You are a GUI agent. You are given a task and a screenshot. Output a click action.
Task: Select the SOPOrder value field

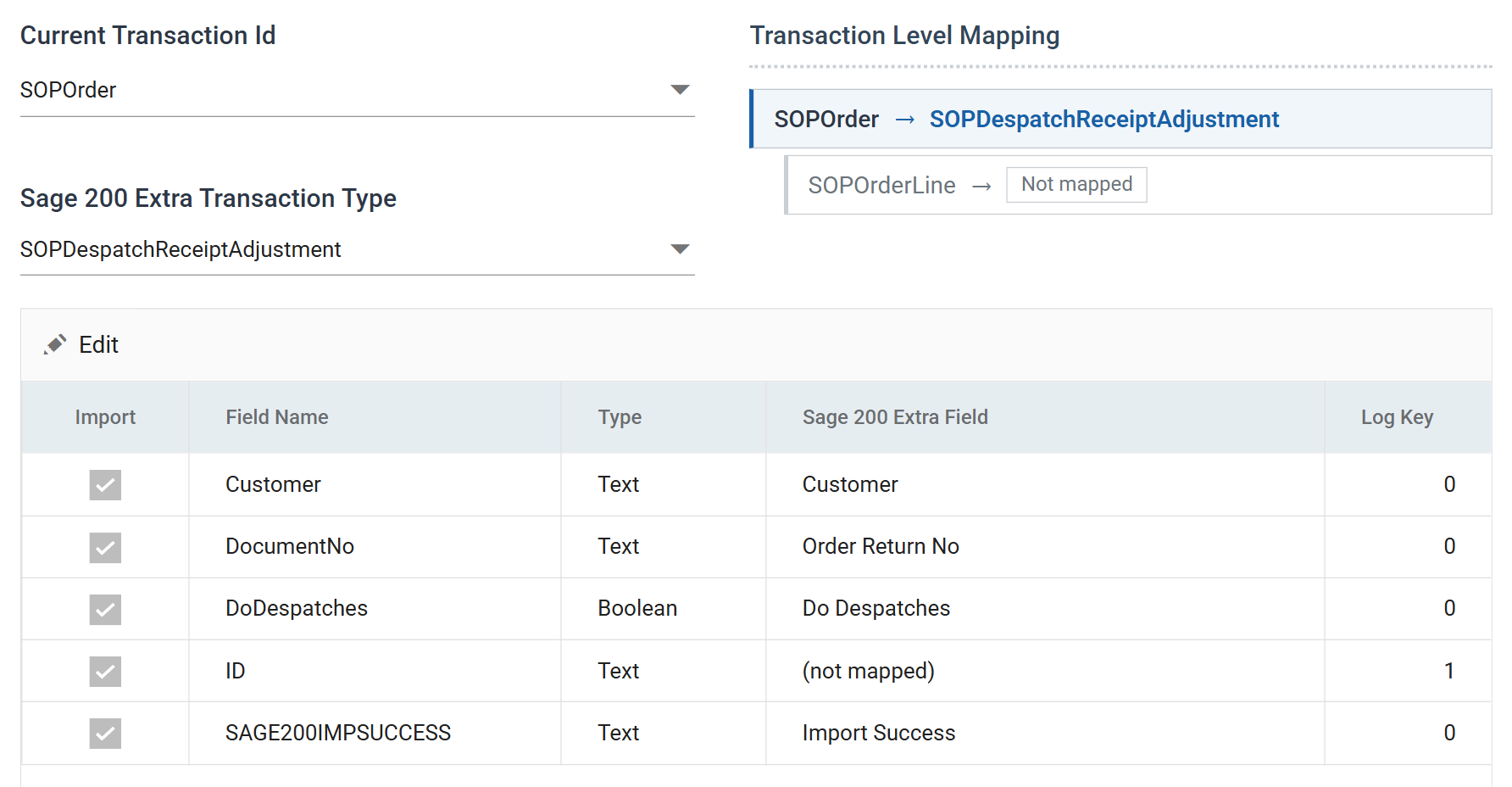pos(357,91)
